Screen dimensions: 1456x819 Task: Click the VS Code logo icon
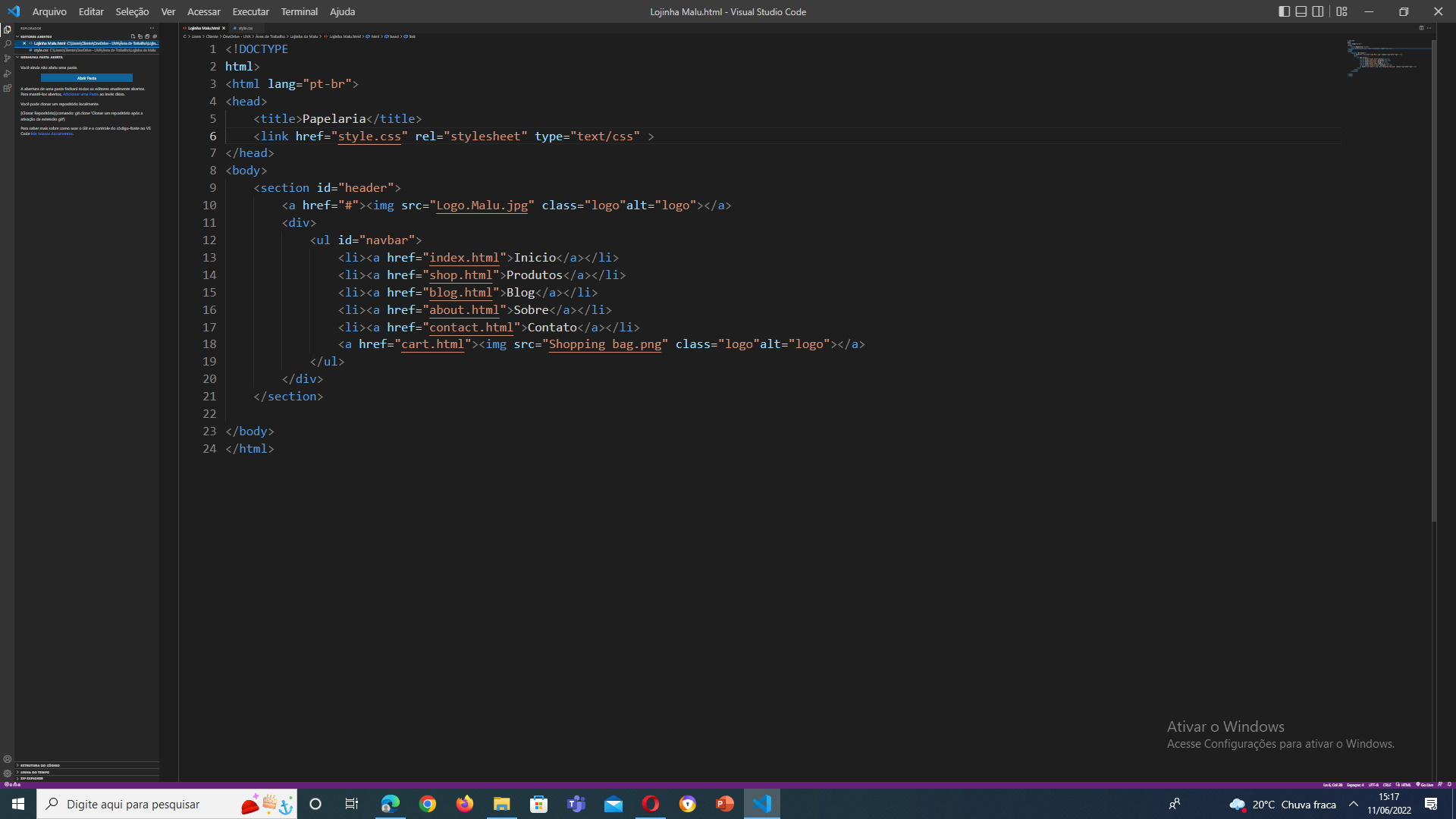tap(13, 11)
